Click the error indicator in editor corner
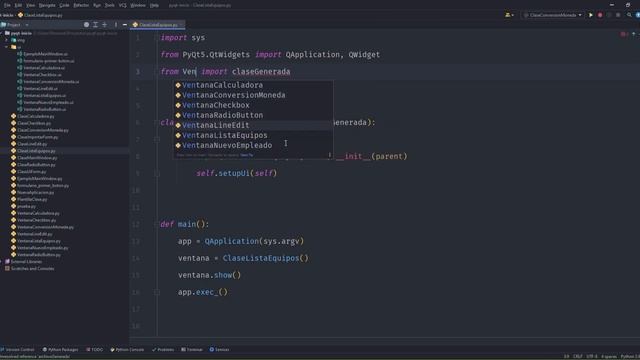 tap(623, 34)
